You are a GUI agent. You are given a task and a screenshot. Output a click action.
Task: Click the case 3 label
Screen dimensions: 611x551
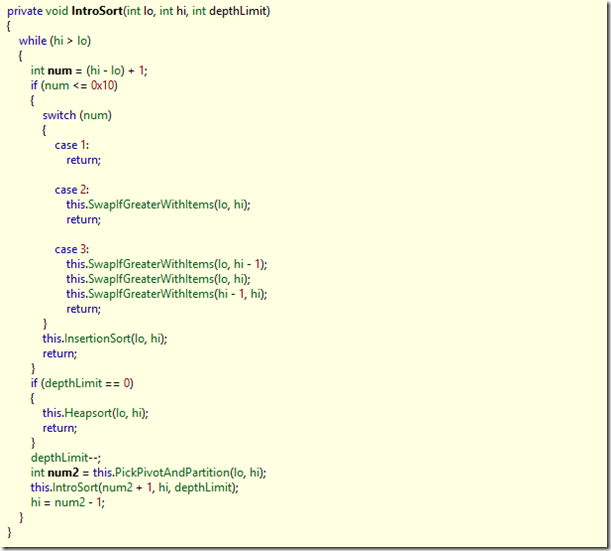pos(68,249)
